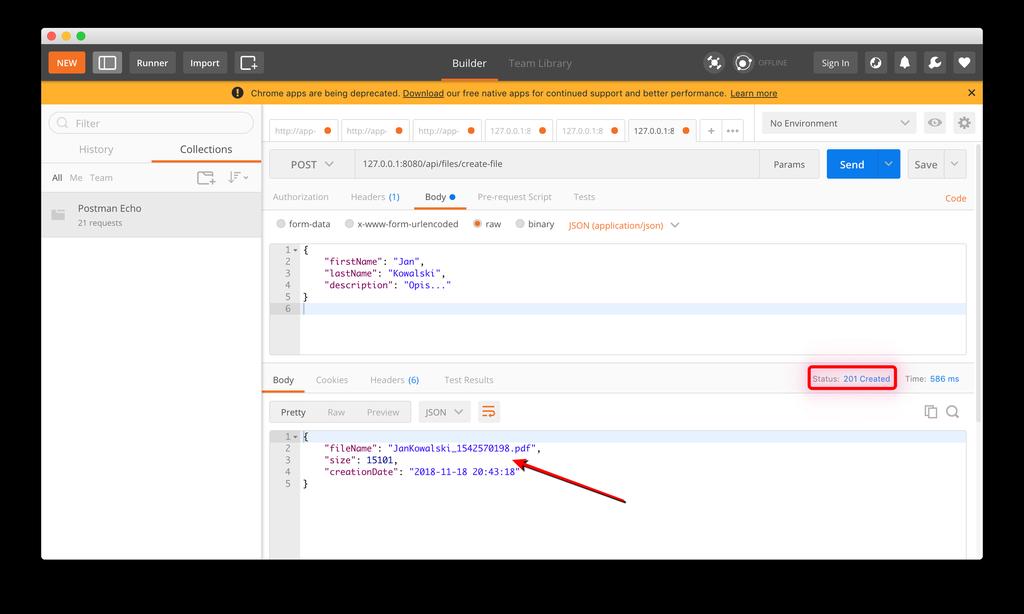
Task: Open notifications bell icon
Action: 904,63
